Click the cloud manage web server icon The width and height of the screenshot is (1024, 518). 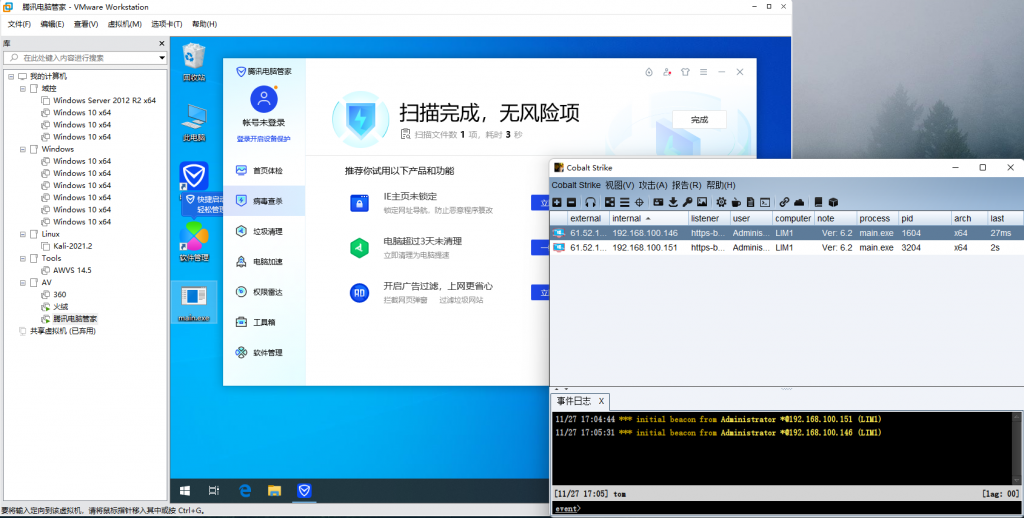(799, 202)
